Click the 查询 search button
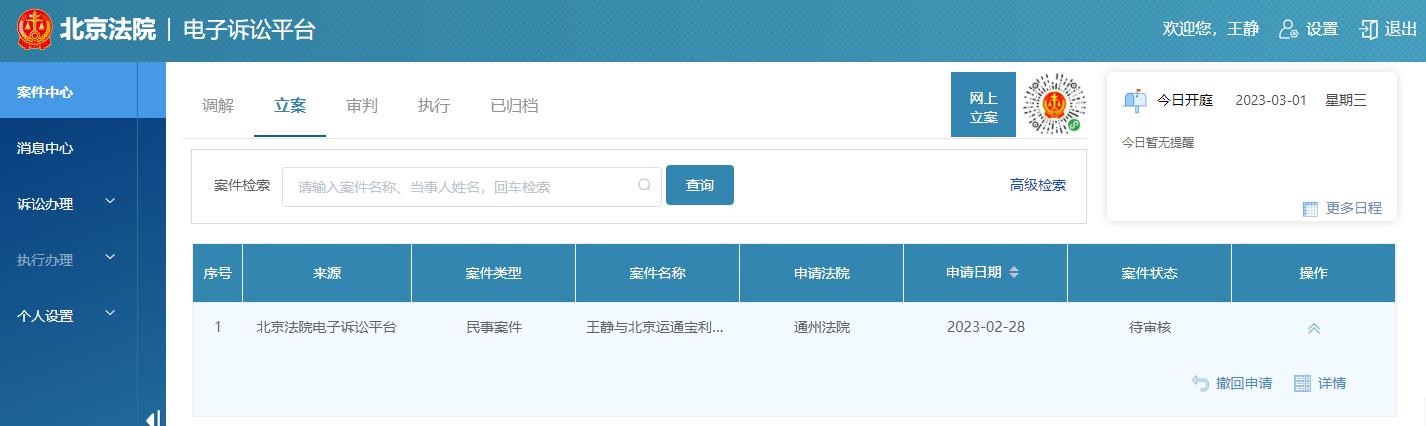Image resolution: width=1426 pixels, height=426 pixels. [x=700, y=185]
